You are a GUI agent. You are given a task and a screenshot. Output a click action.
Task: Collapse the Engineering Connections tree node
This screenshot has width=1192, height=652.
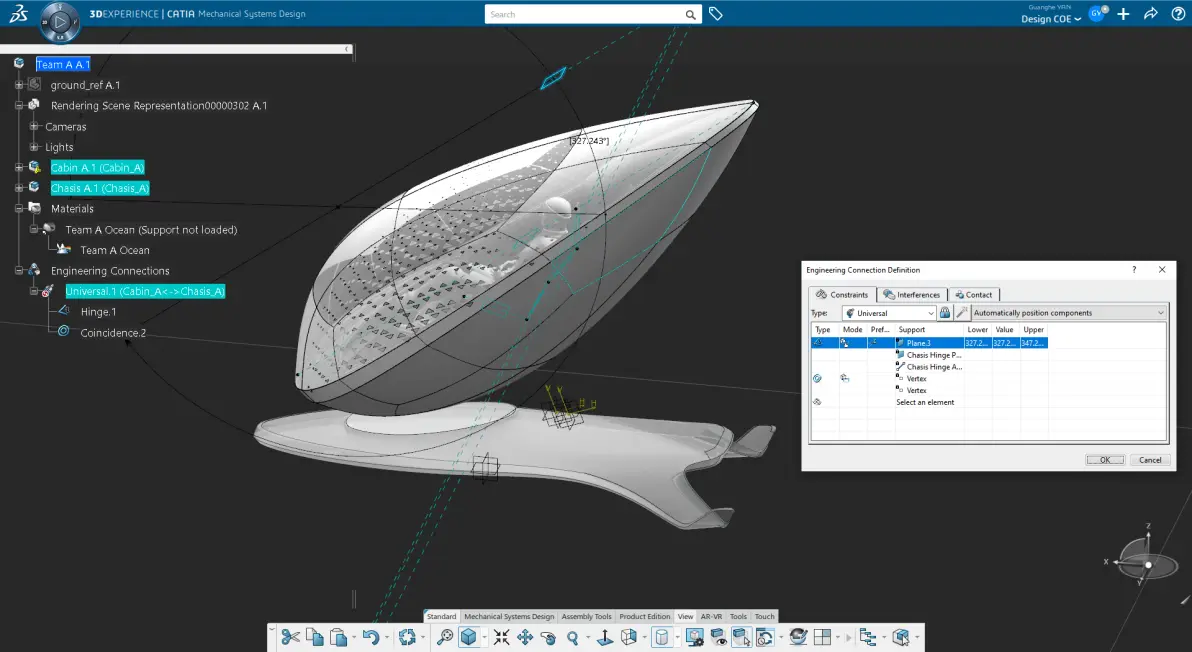(19, 271)
